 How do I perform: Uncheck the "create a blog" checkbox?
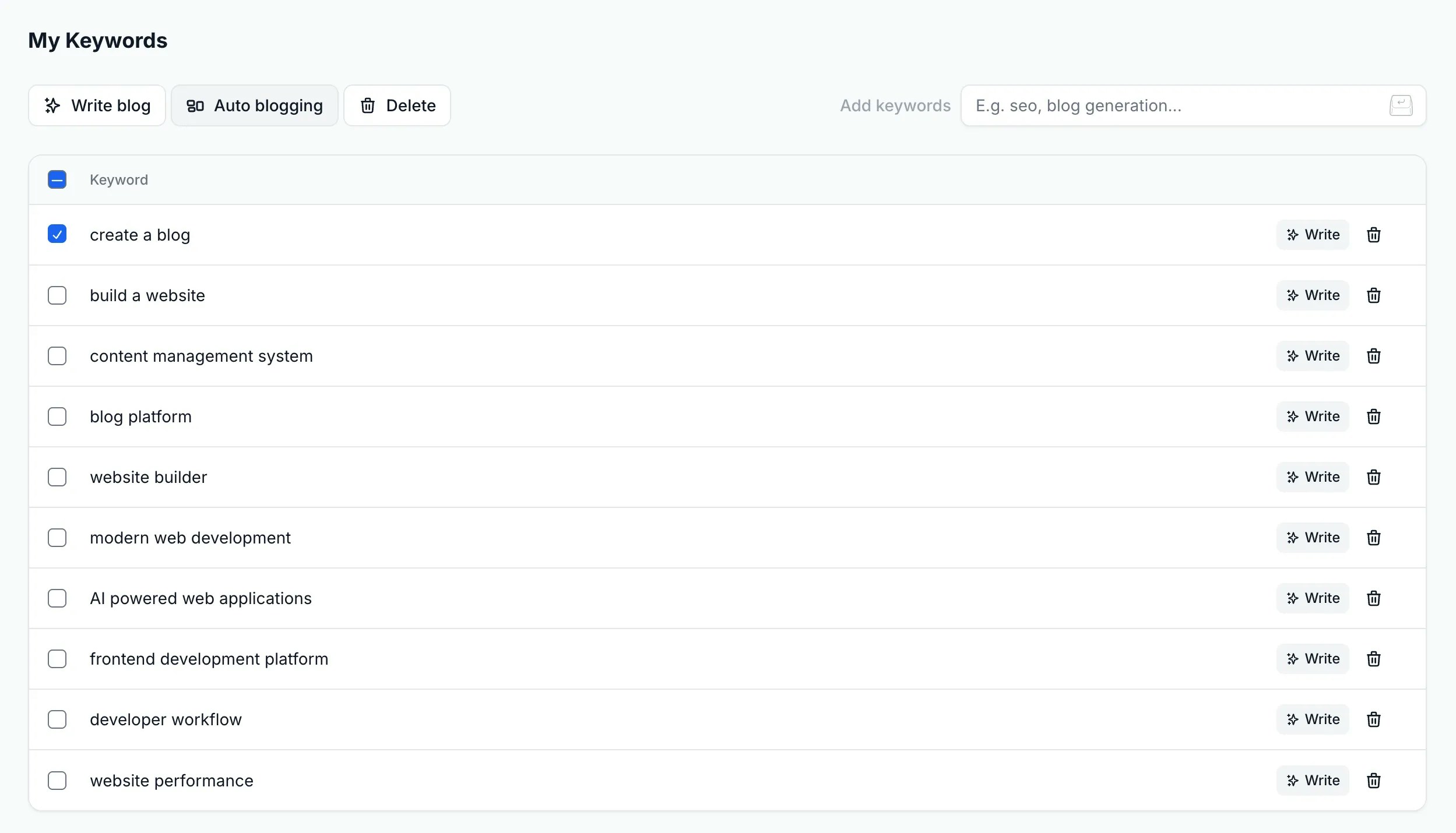coord(57,234)
